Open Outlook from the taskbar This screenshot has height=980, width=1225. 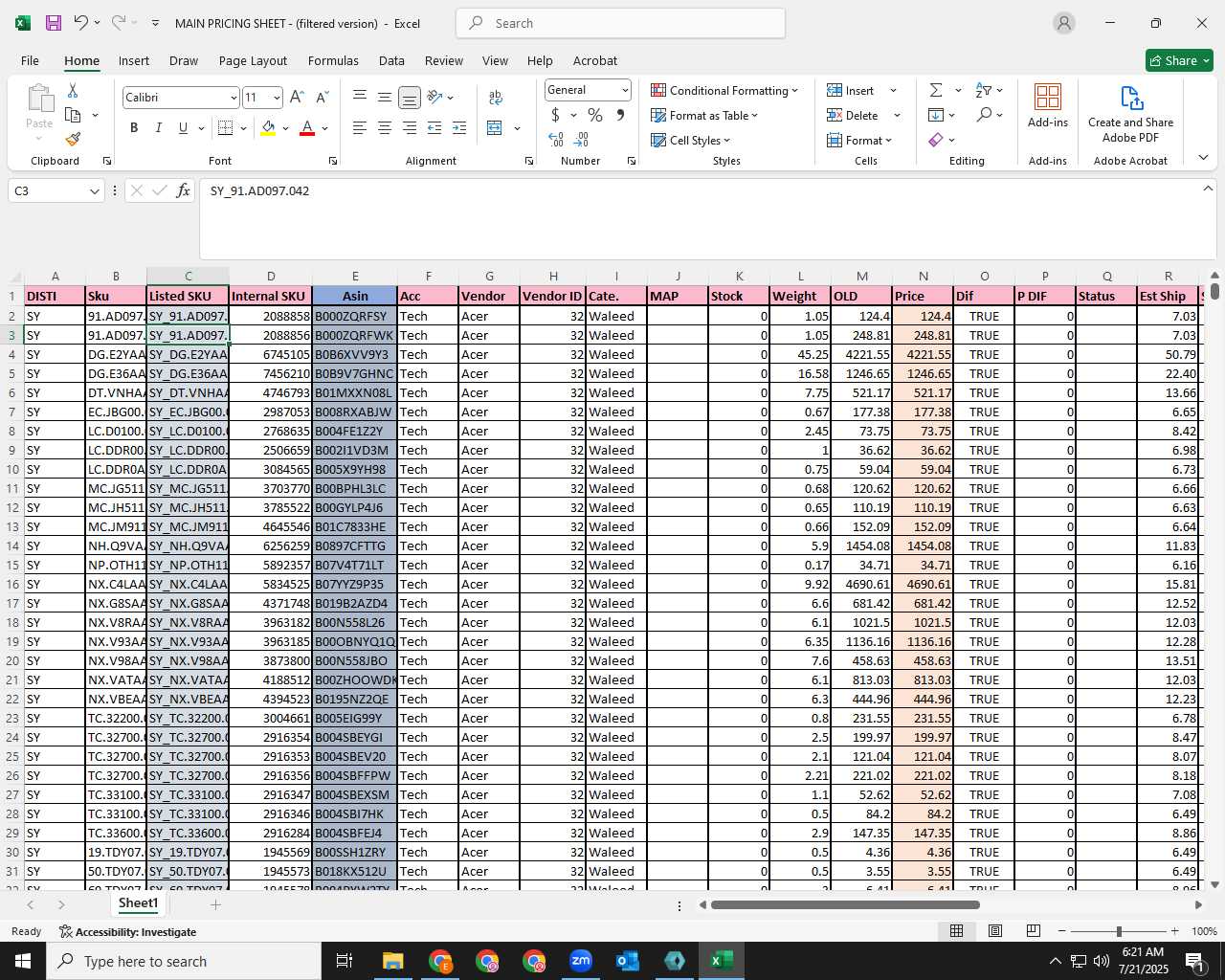tap(628, 961)
